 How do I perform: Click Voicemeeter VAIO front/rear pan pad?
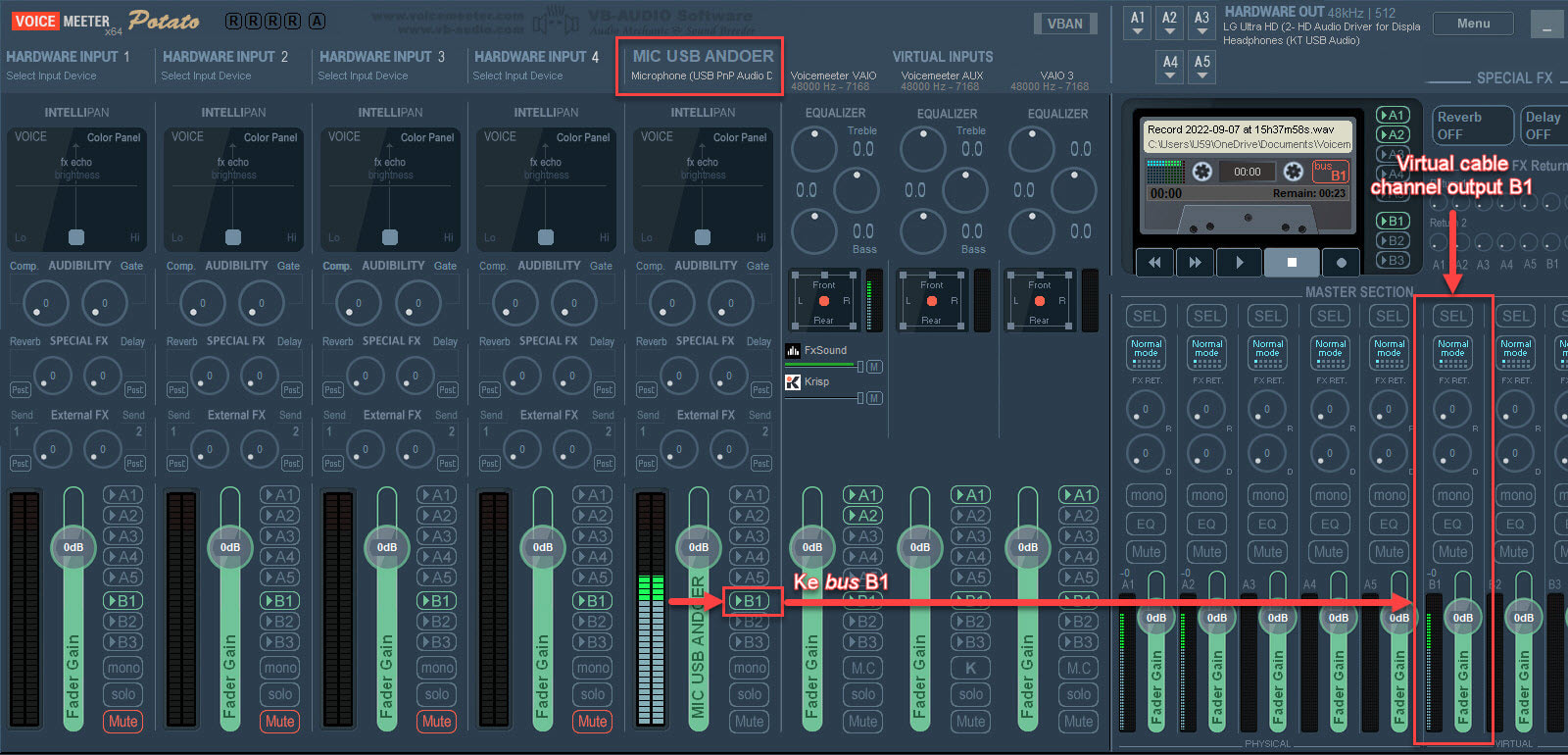click(824, 301)
